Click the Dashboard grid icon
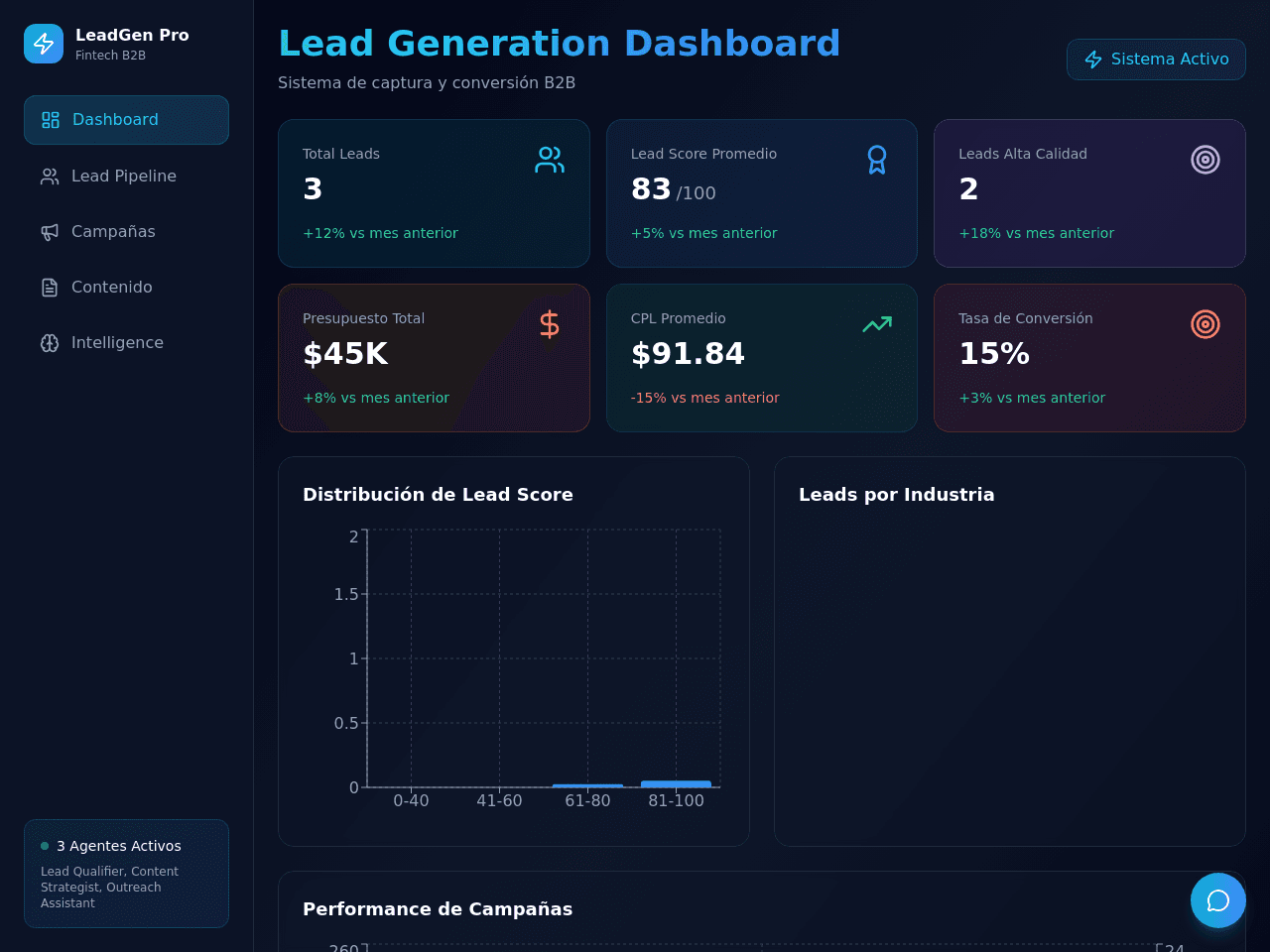1270x952 pixels. [x=51, y=120]
